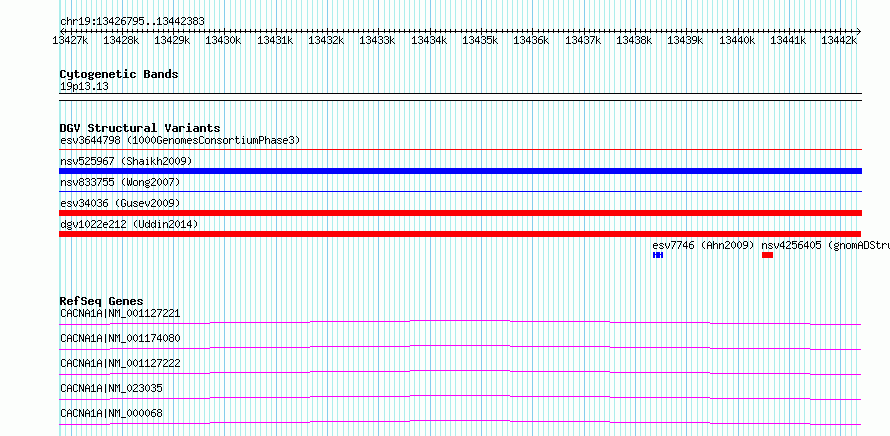Viewport: 890px width, 436px height.
Task: Select the thick blue nsv525967 variant bar
Action: click(461, 171)
